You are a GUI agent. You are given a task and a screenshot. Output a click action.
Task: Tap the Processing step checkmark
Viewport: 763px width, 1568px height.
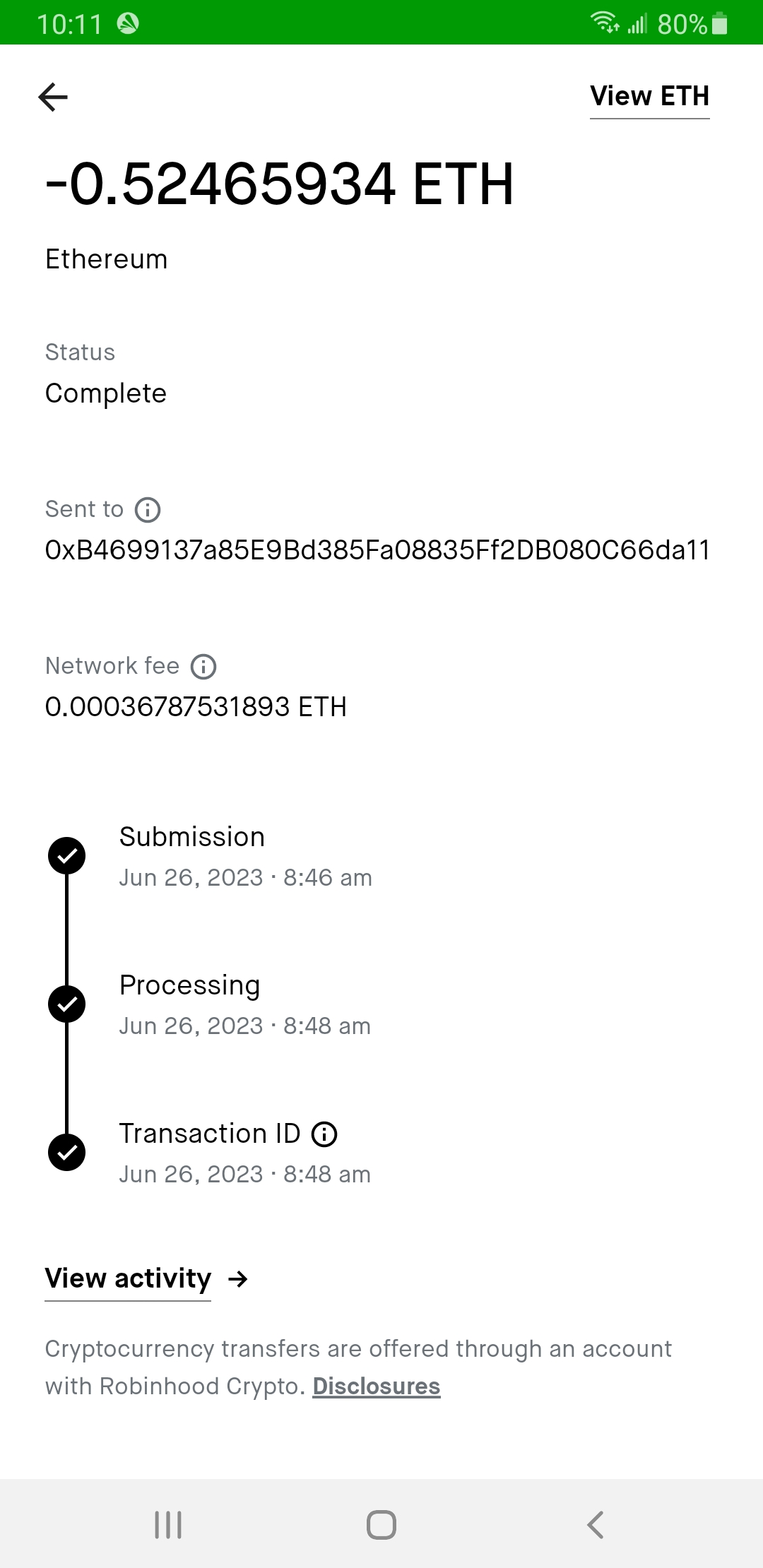click(67, 1004)
